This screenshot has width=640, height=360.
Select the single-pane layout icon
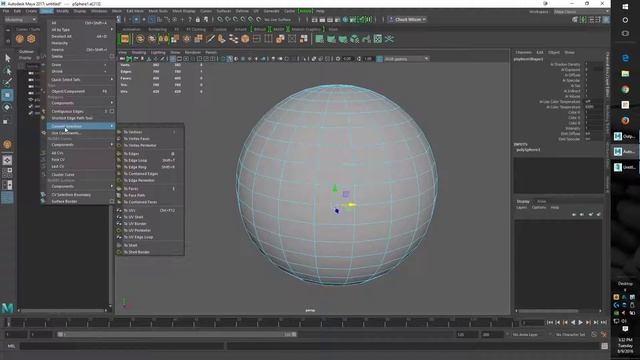(x=7, y=160)
